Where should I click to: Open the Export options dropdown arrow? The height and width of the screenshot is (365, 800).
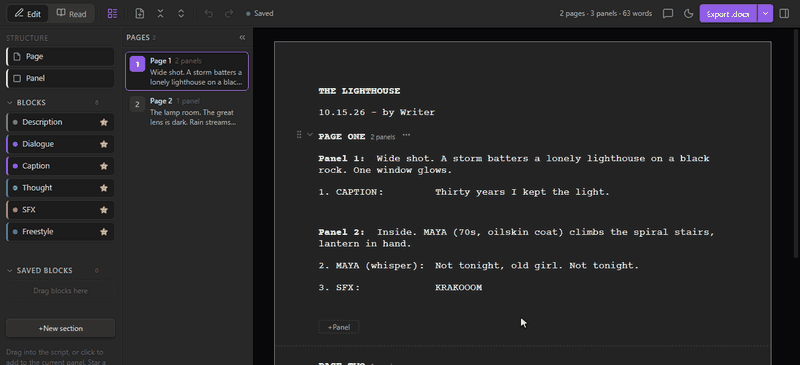[x=765, y=14]
